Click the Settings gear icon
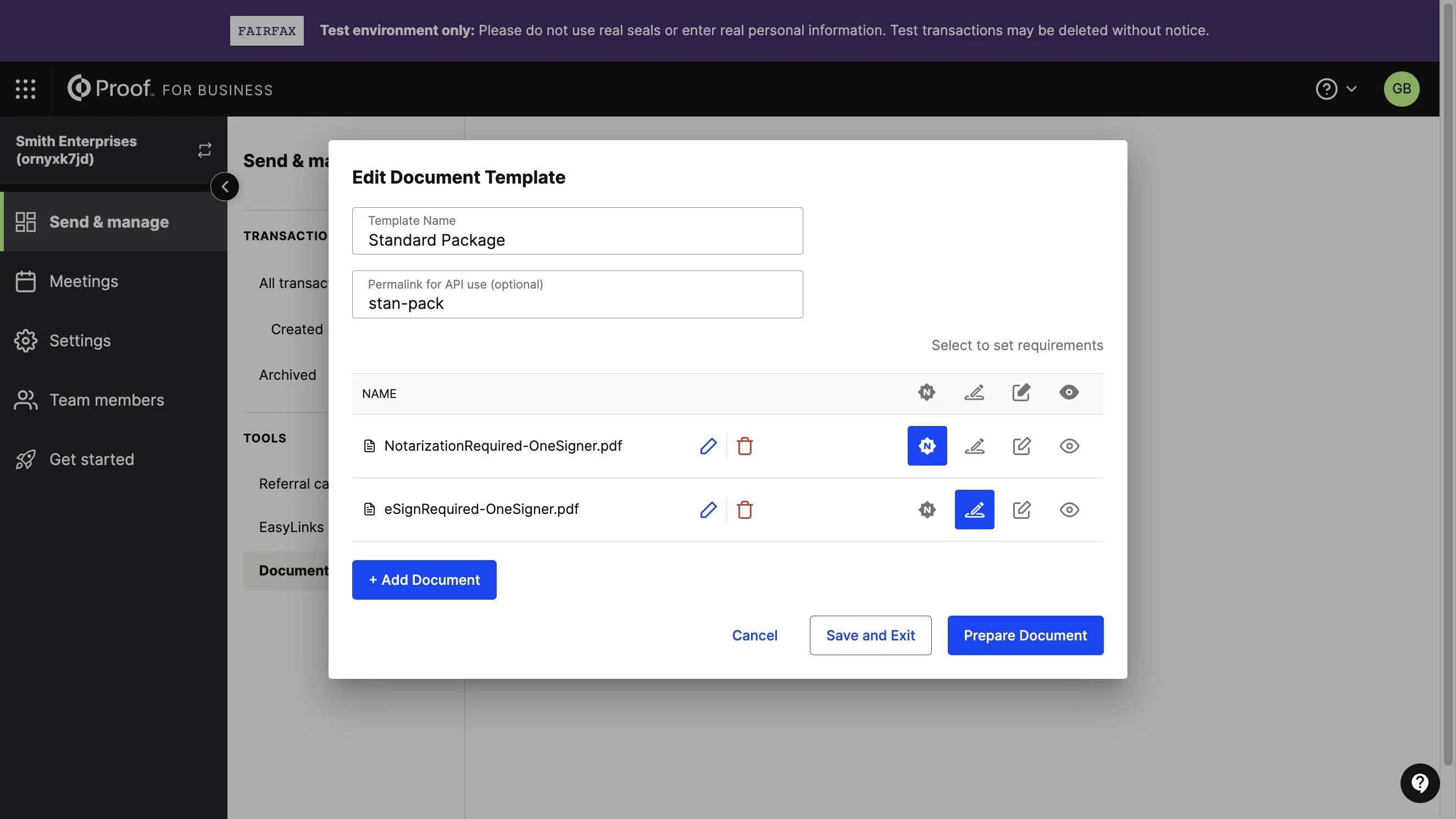 coord(25,340)
